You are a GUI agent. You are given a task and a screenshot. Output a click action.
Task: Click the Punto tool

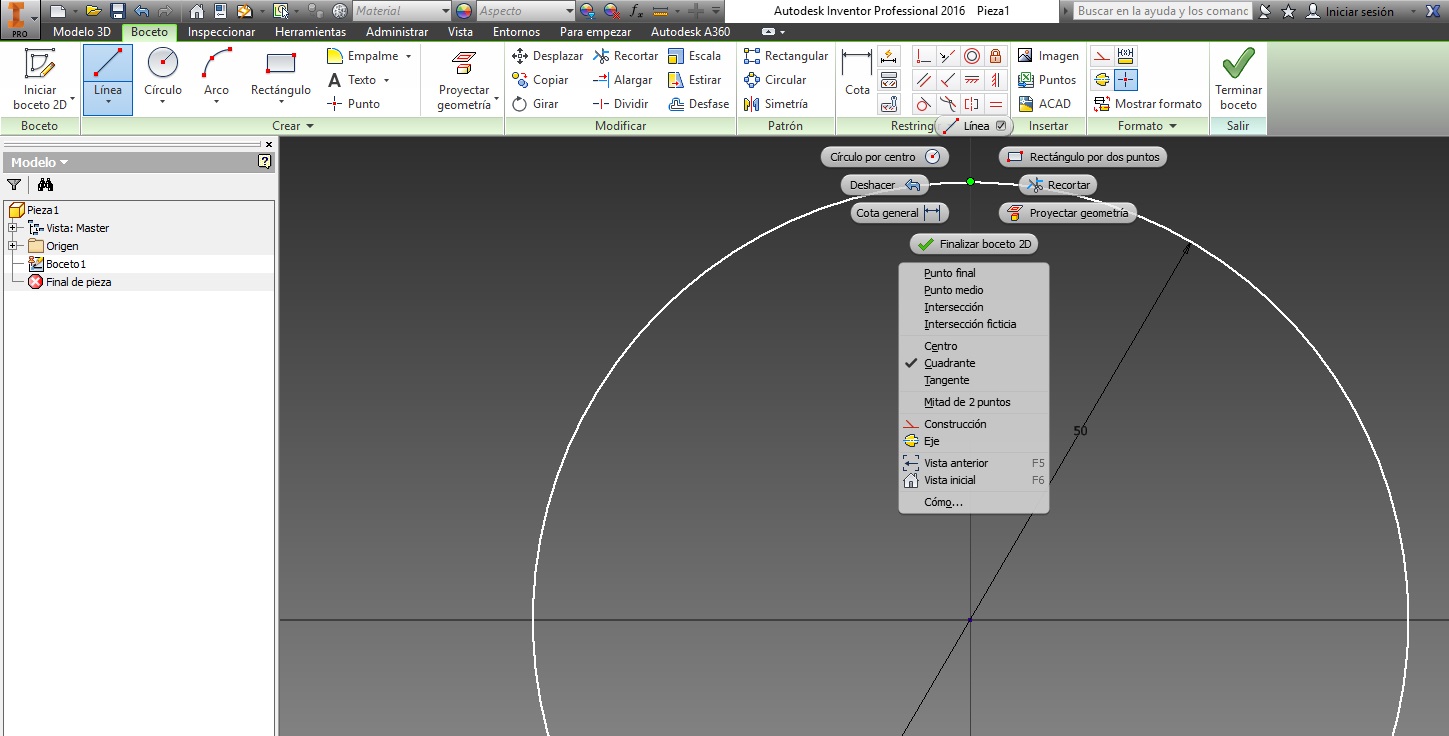(354, 104)
